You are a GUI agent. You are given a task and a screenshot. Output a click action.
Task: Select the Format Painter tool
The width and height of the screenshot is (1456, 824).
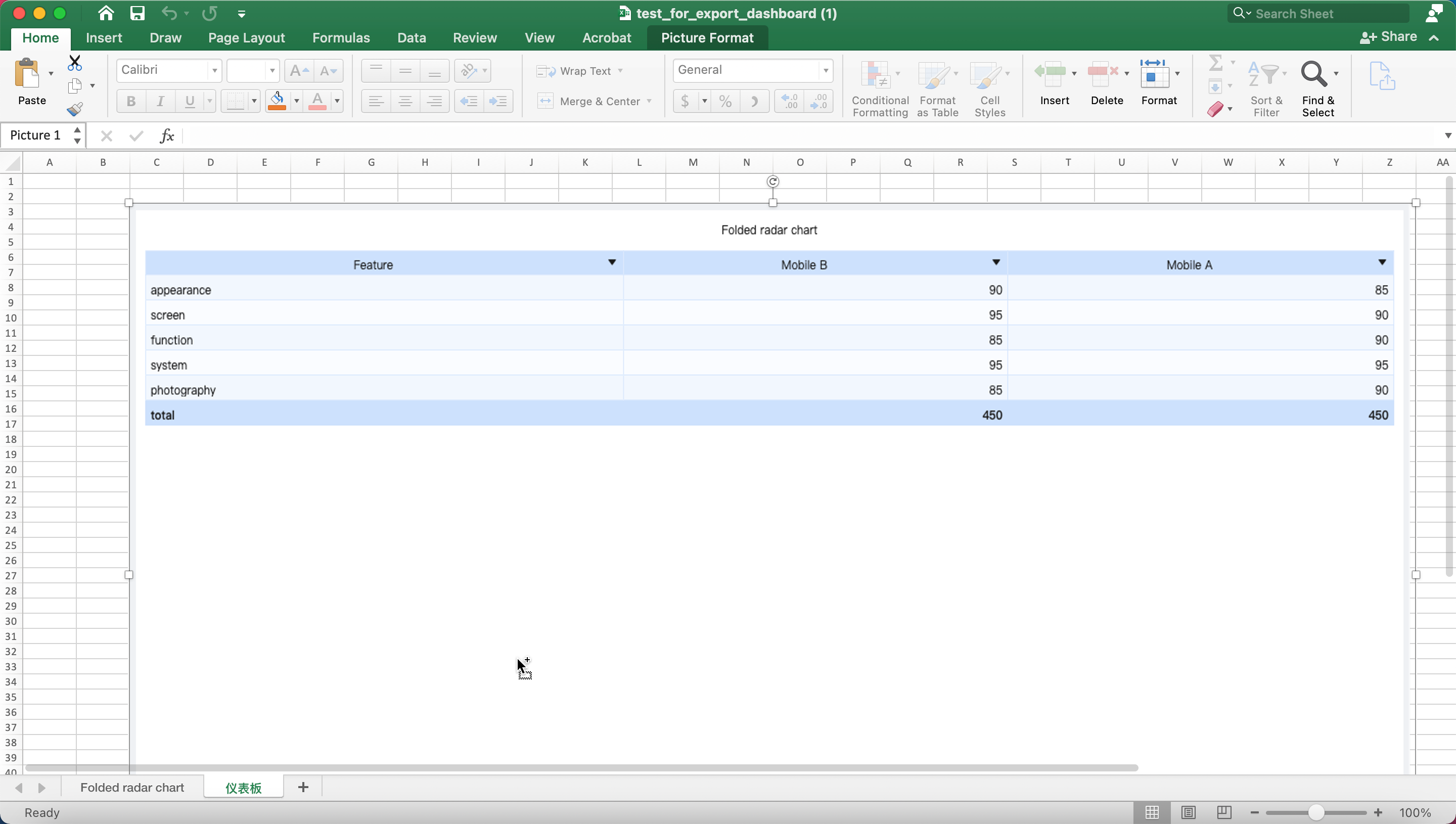point(74,109)
